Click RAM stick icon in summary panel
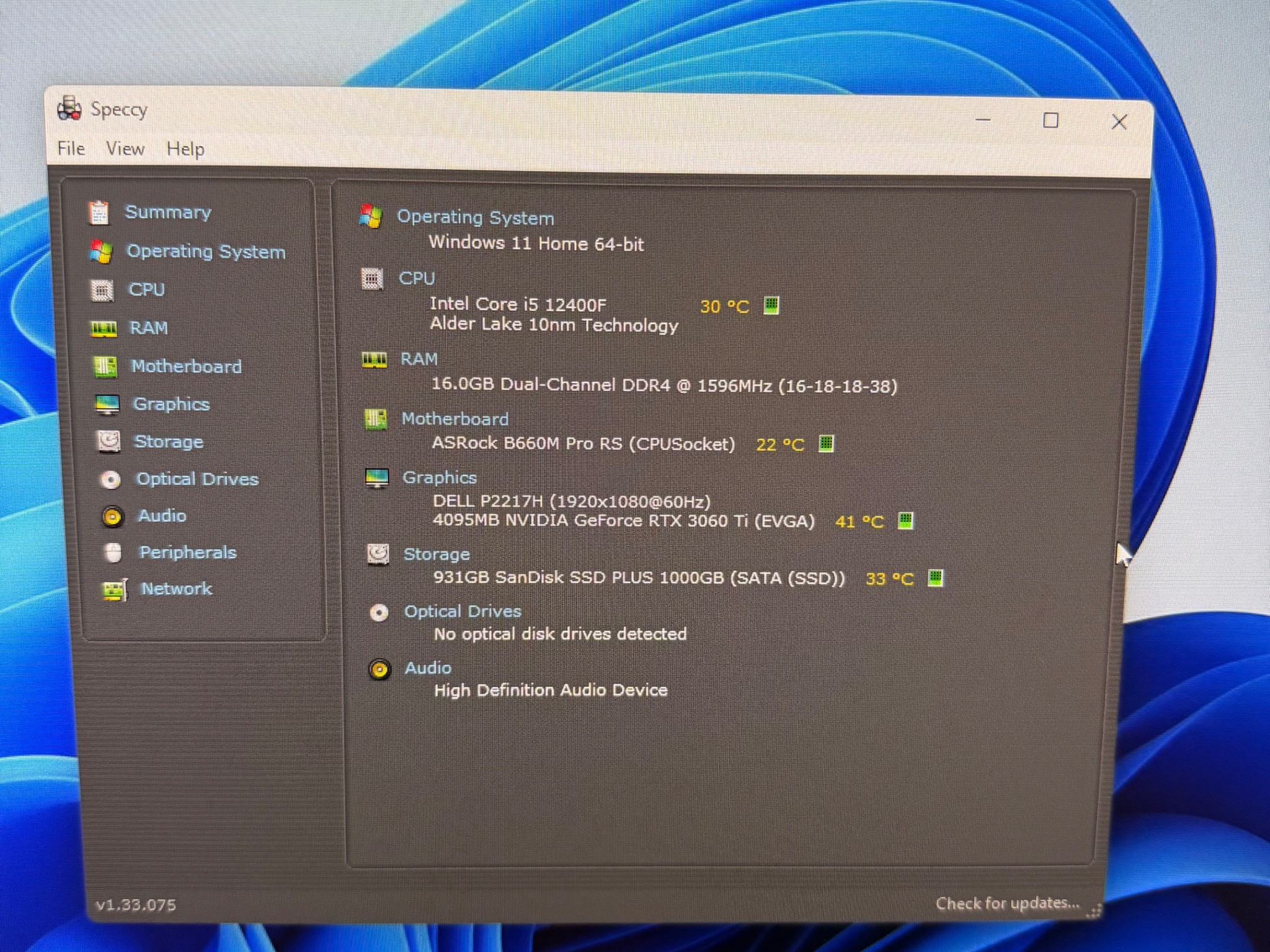The image size is (1270, 952). 374,360
